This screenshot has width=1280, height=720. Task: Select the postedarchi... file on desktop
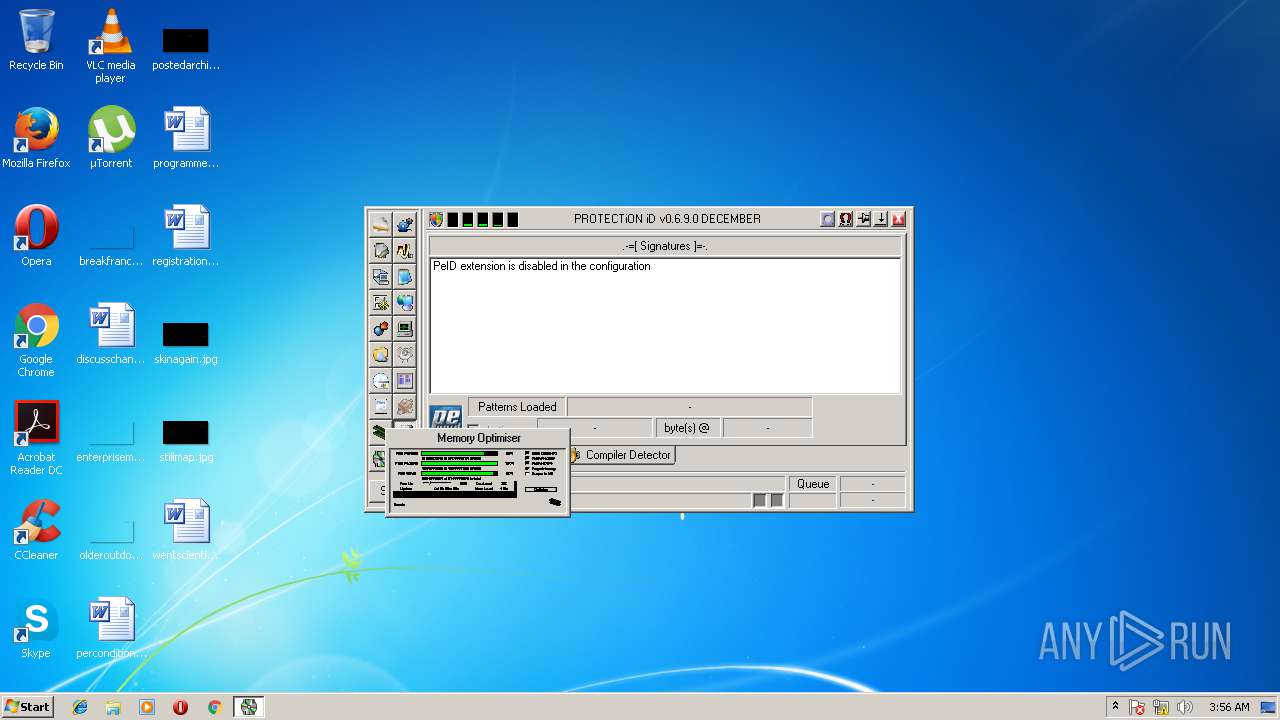click(x=186, y=47)
